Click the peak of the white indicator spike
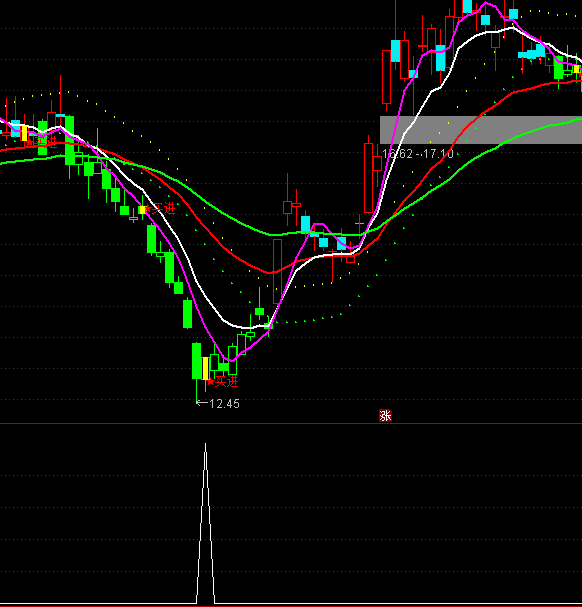The height and width of the screenshot is (607, 582). 205,444
